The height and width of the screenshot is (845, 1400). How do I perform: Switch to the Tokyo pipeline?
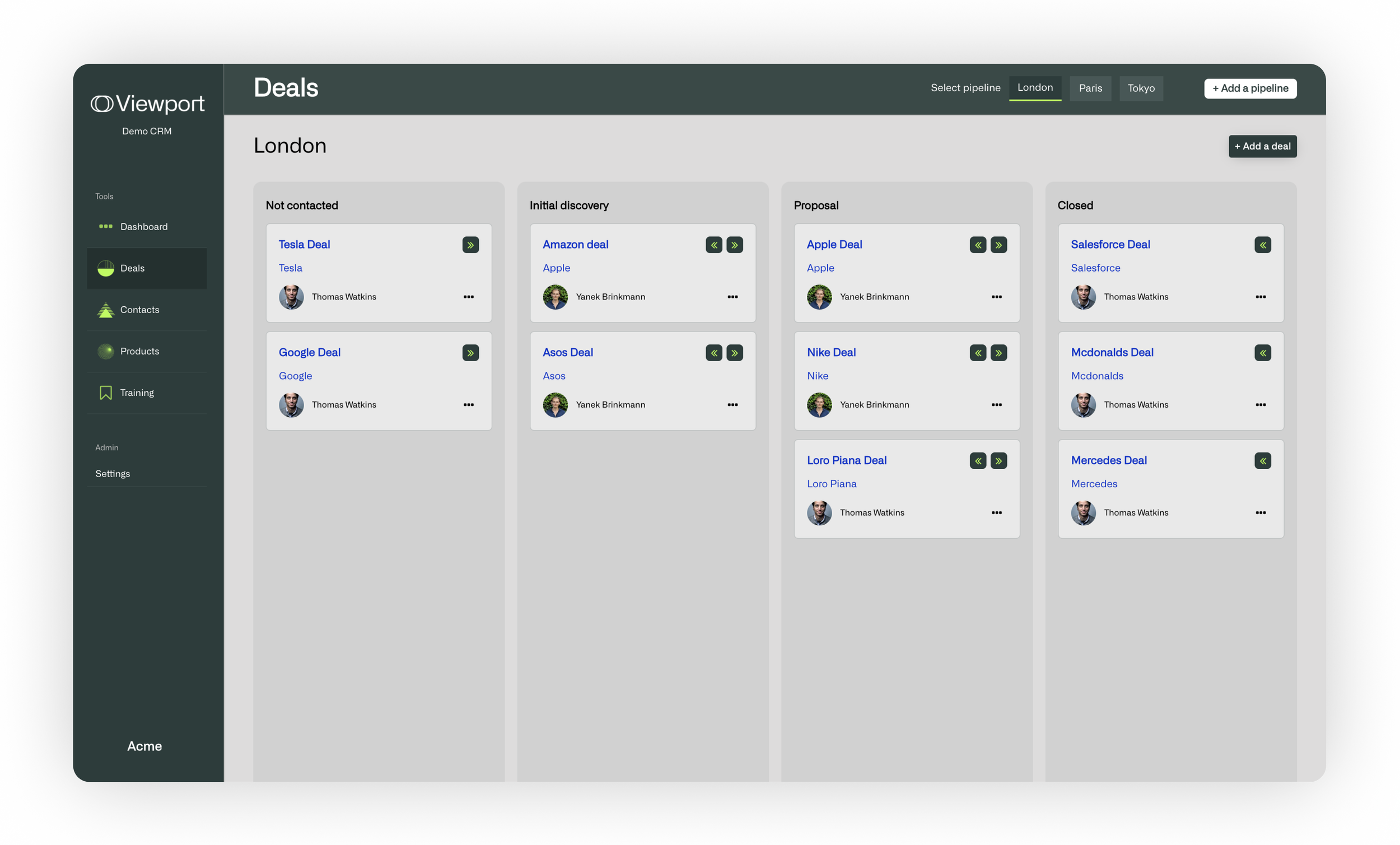pyautogui.click(x=1141, y=88)
